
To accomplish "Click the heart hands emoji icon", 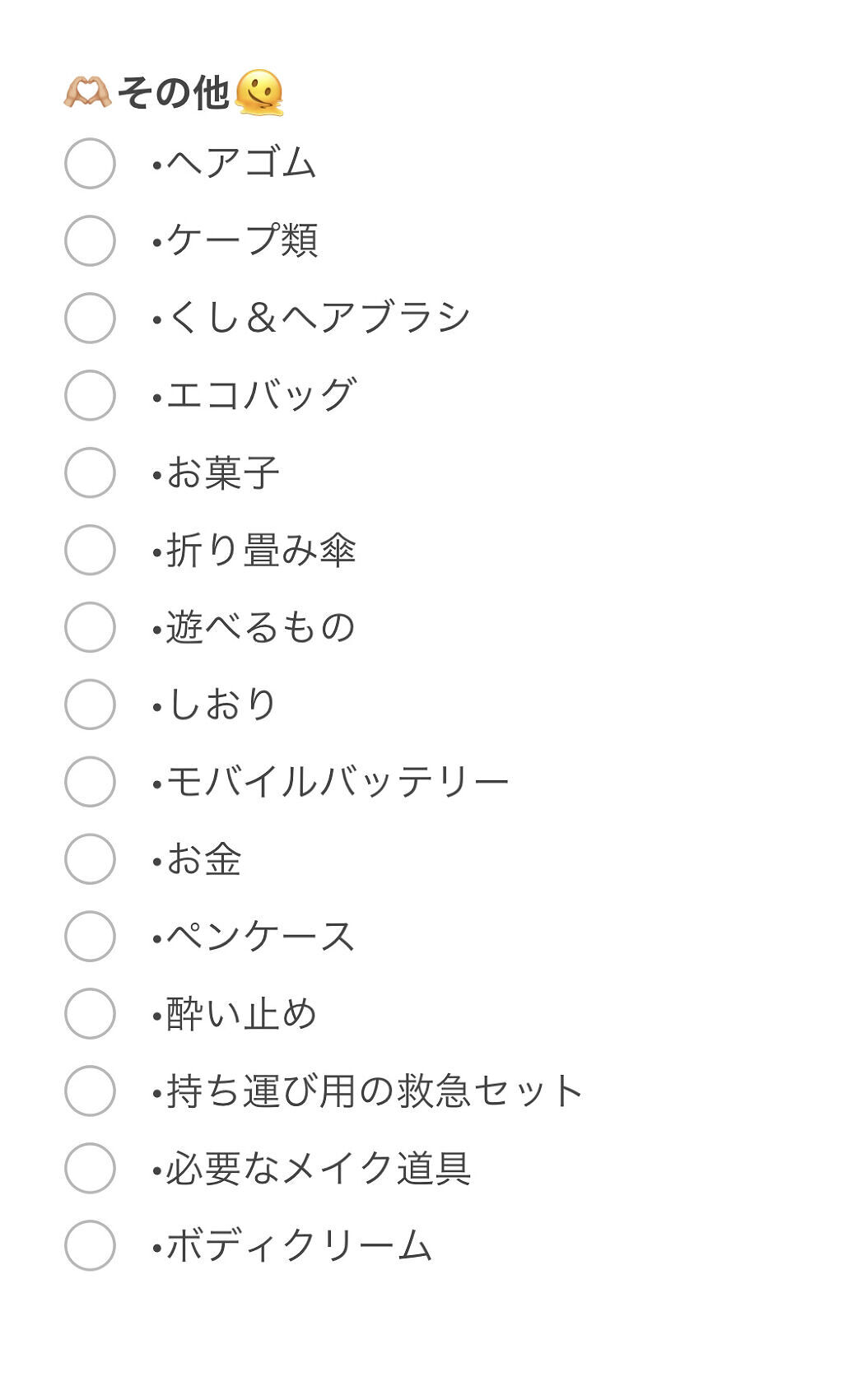I will 87,92.
